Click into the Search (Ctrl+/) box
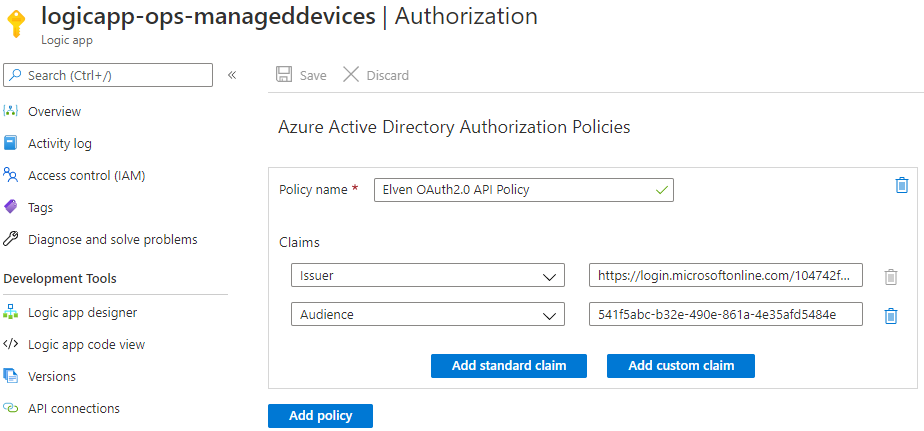 pos(108,75)
